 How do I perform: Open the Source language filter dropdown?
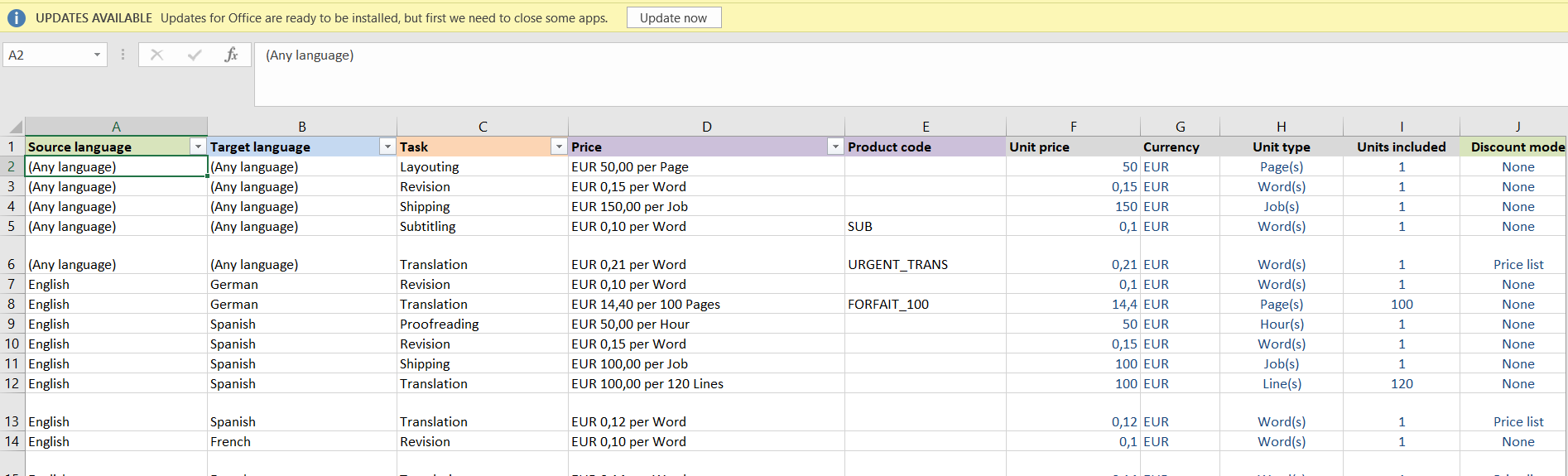[x=198, y=147]
